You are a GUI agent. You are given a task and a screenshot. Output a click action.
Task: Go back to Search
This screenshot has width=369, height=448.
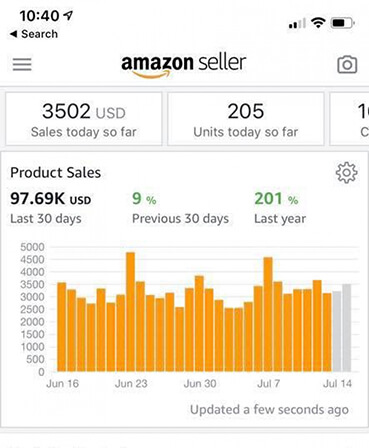point(34,34)
